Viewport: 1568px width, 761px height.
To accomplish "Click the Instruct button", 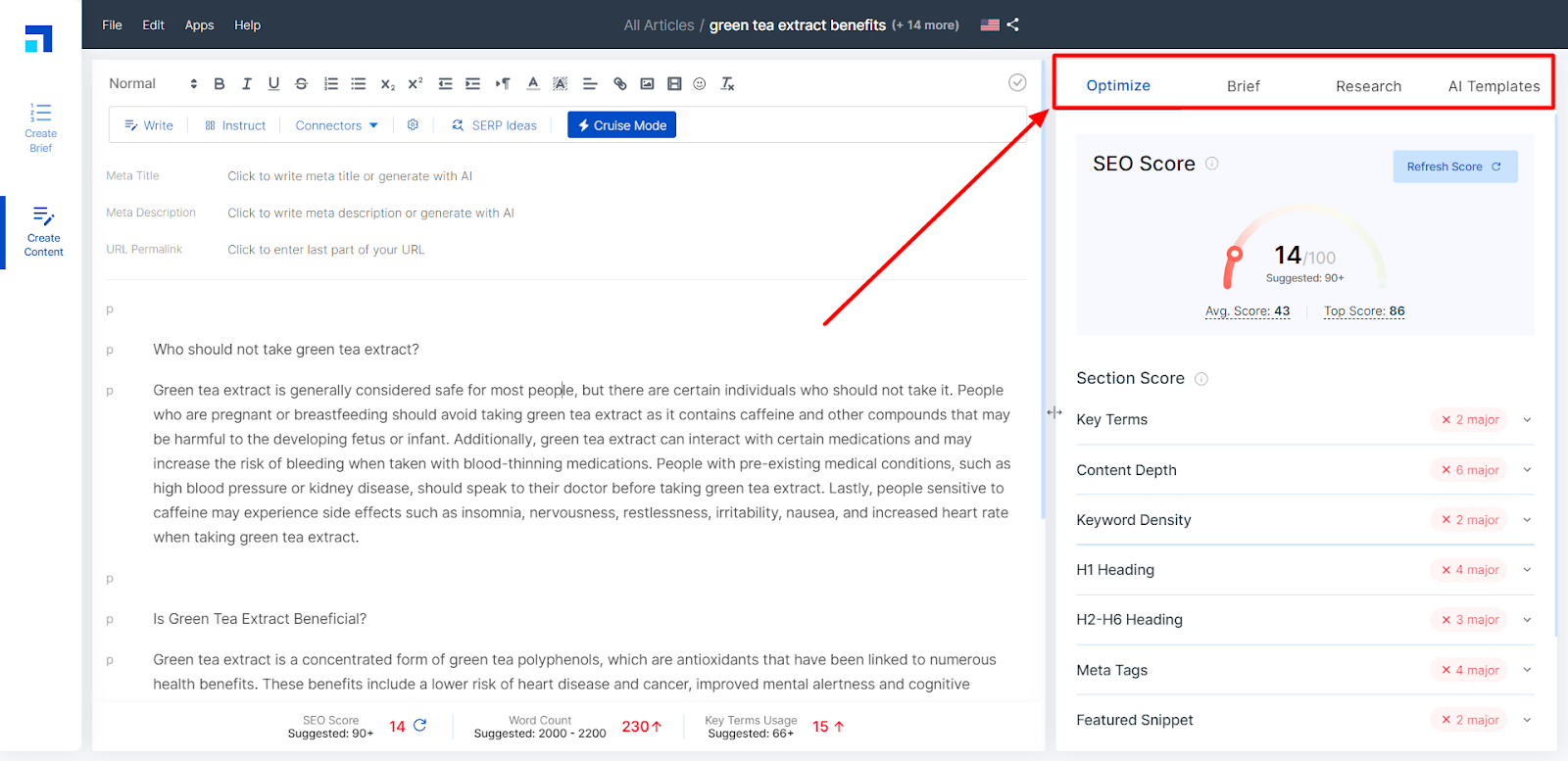I will pos(235,125).
